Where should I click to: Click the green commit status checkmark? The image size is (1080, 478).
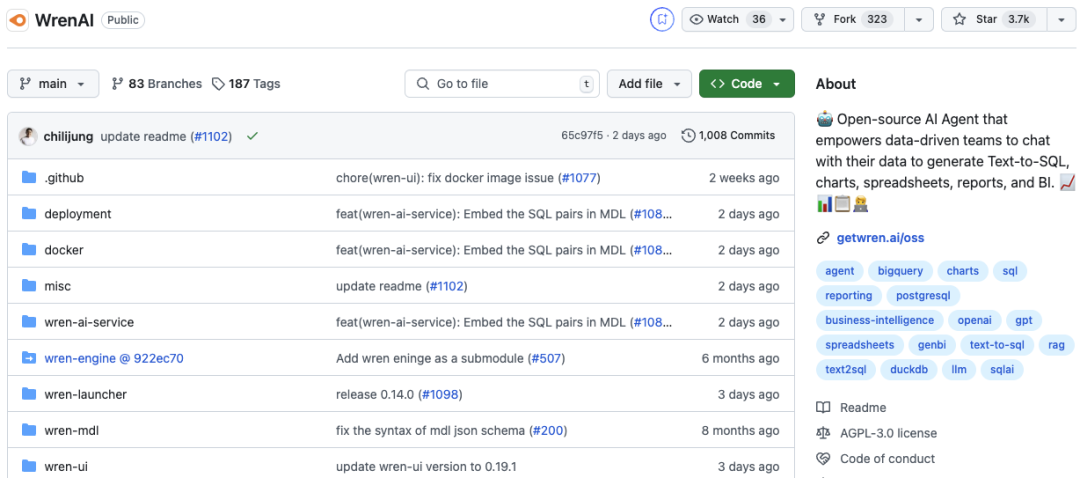[252, 136]
